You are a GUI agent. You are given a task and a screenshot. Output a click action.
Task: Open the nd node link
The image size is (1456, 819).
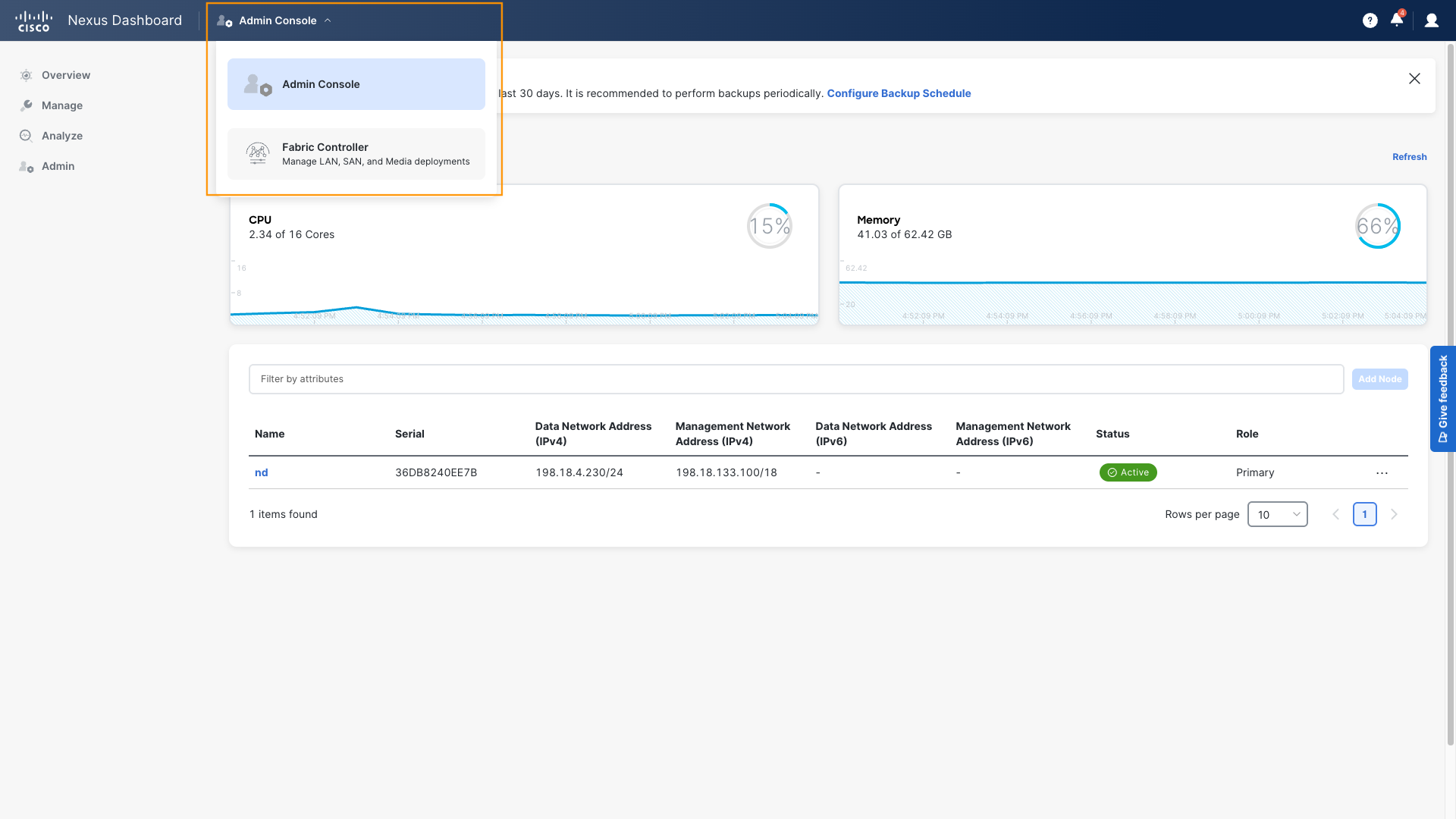tap(262, 472)
